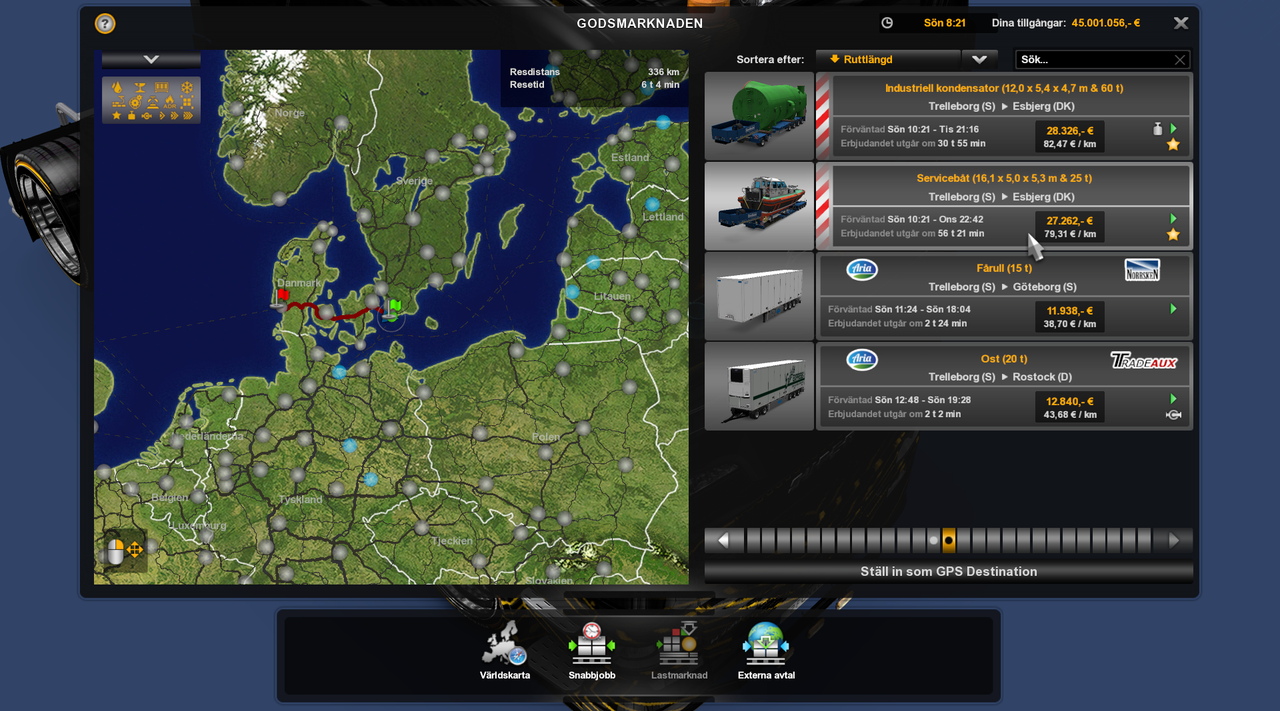Click green arrow on Industriell kondensator job

[1174, 129]
